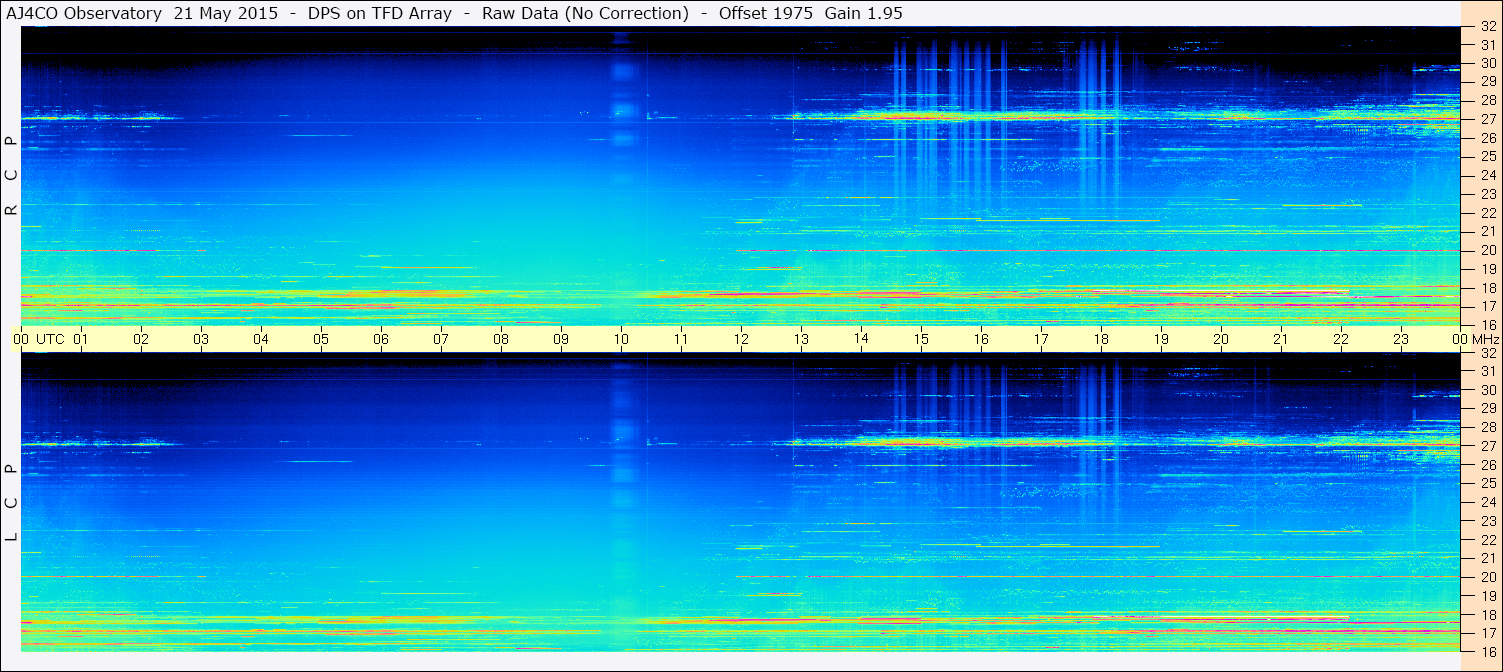Click the vertical 'LCP' panel label
This screenshot has width=1503, height=672.
tap(11, 503)
